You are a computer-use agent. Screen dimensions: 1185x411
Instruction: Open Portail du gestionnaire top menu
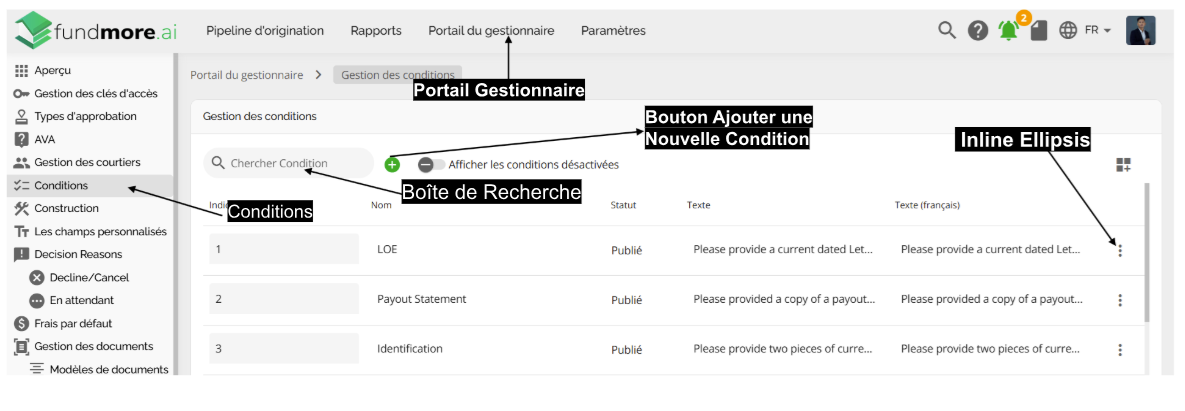(x=491, y=31)
